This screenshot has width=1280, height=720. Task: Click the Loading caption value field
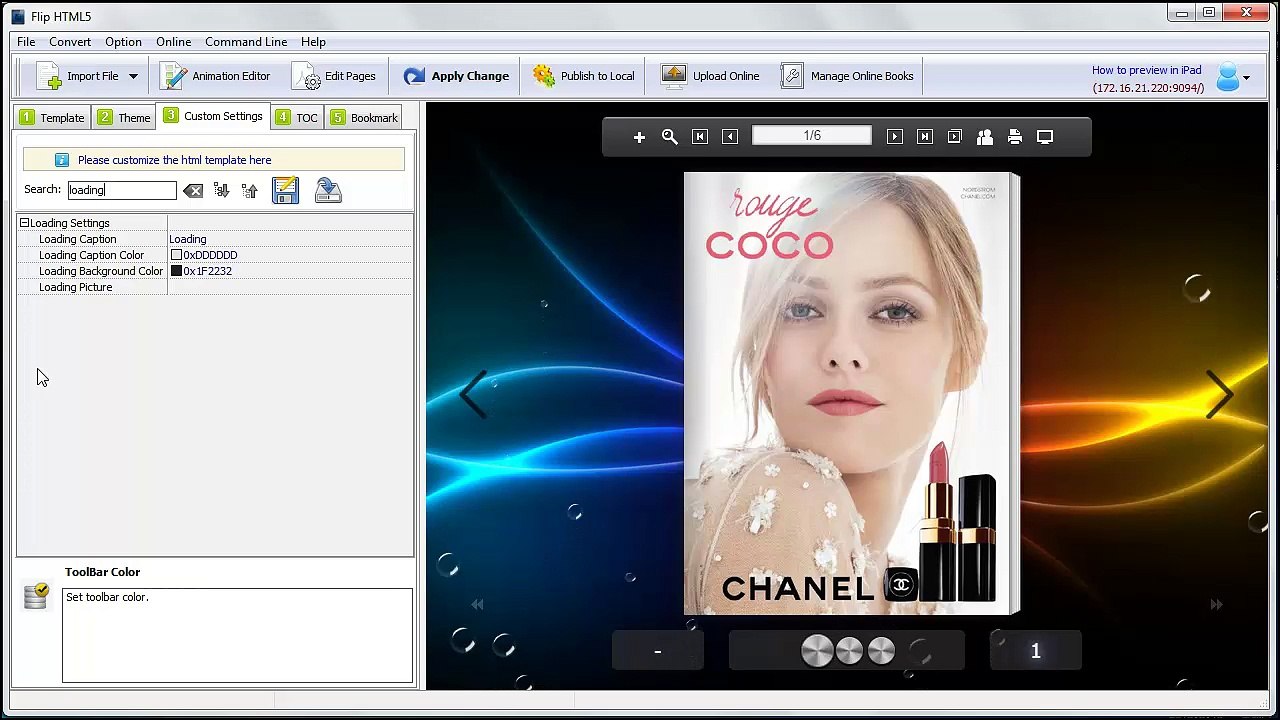(x=290, y=239)
